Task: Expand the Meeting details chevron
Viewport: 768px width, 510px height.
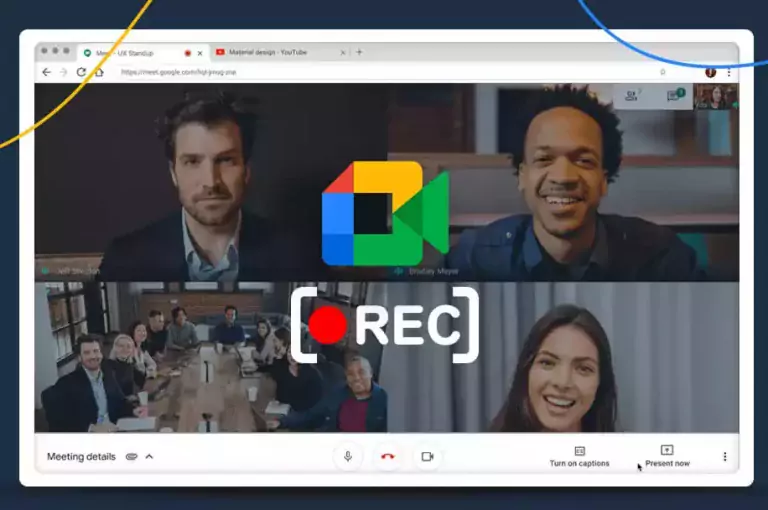Action: pos(149,457)
